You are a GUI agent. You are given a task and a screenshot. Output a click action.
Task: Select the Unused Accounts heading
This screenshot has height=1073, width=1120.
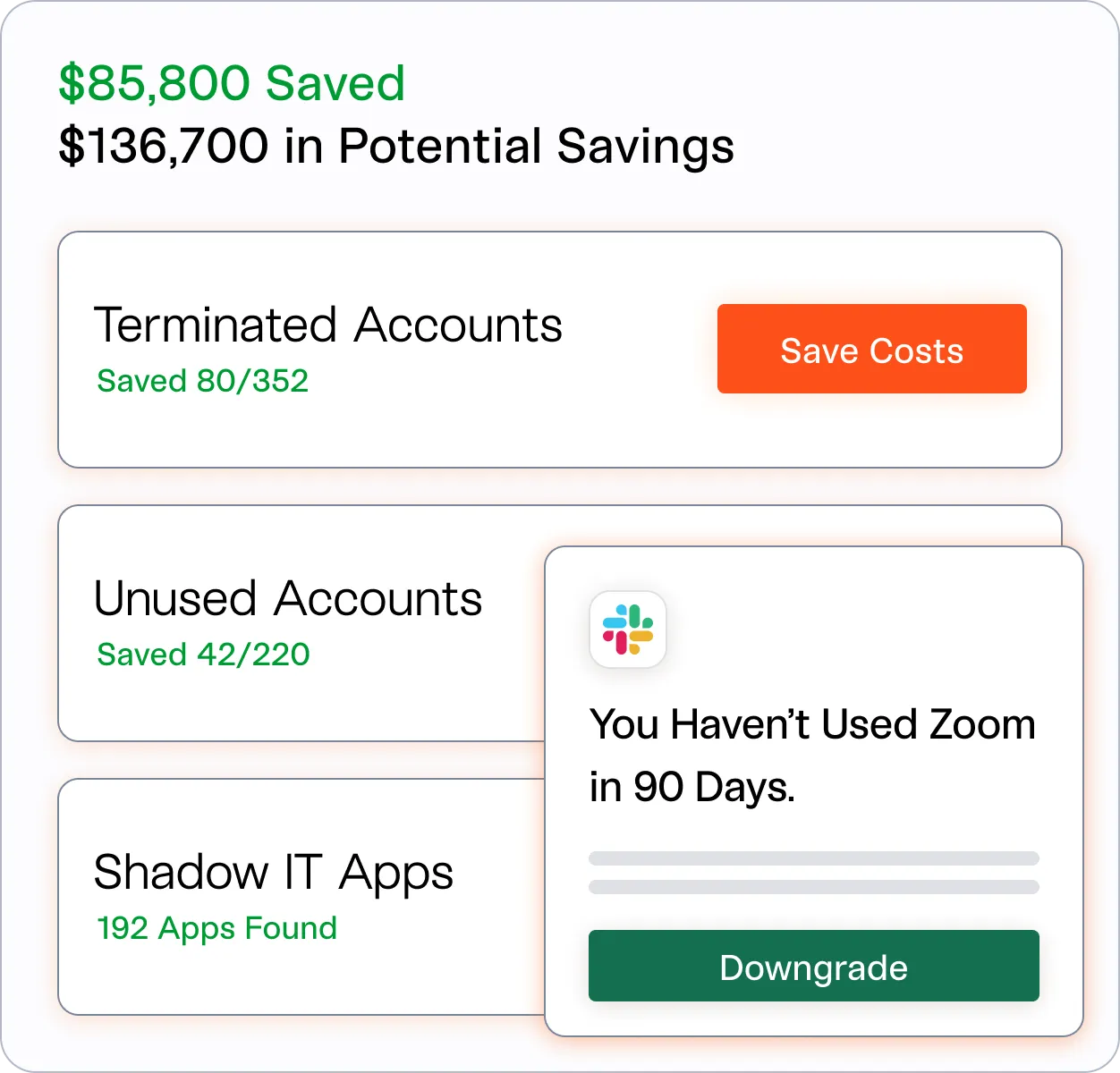click(x=288, y=598)
